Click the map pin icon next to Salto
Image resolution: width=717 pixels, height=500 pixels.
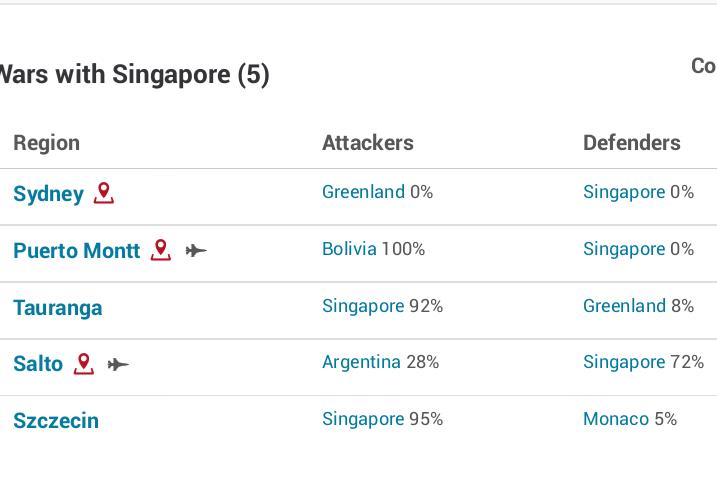pos(84,364)
